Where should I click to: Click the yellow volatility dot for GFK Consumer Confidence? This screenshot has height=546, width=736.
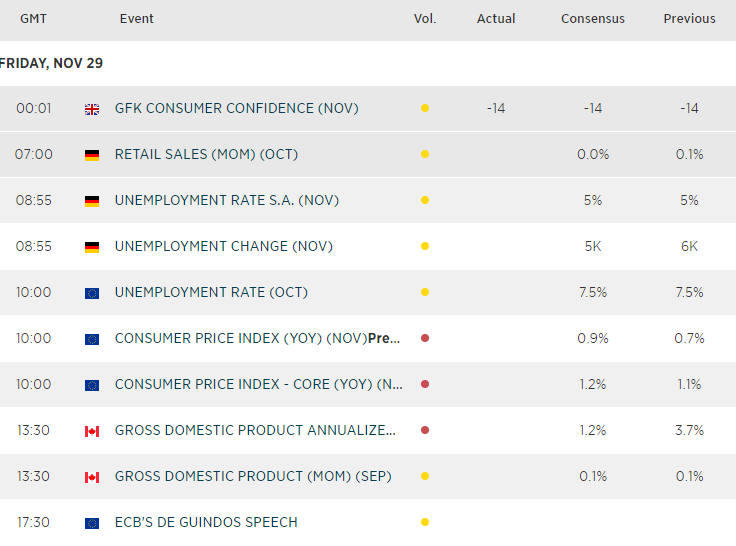point(425,109)
